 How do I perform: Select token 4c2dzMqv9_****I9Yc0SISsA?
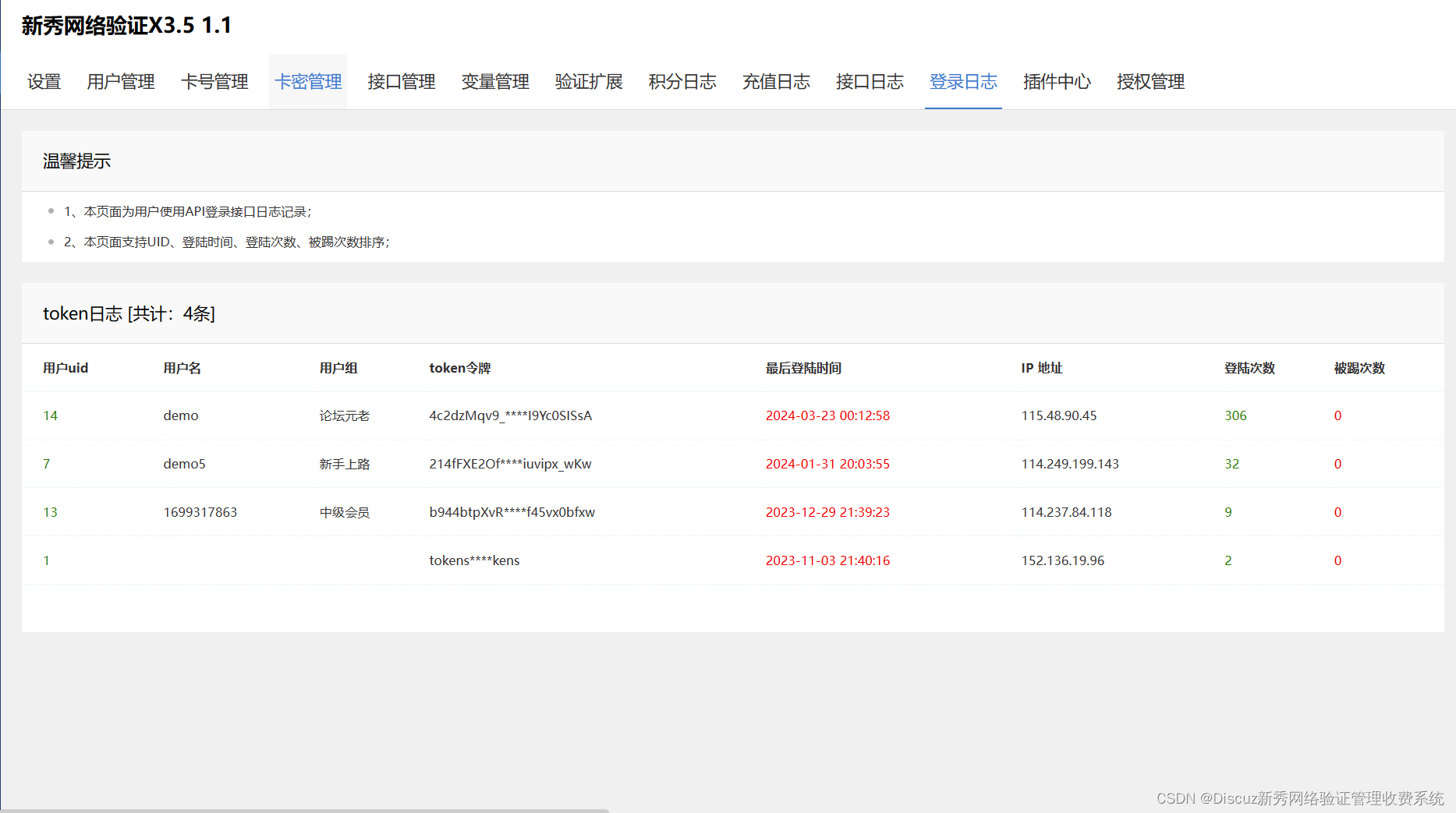coord(511,415)
